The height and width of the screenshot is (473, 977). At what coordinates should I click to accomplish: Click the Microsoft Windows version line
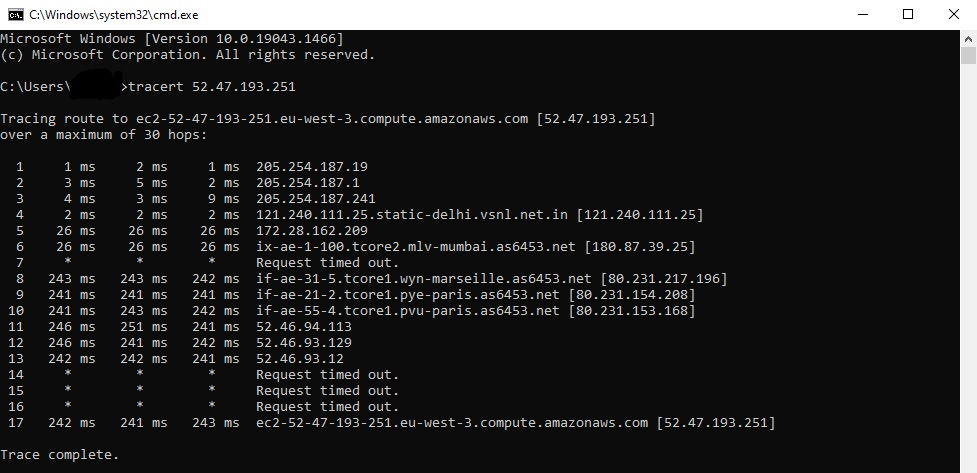pyautogui.click(x=172, y=39)
